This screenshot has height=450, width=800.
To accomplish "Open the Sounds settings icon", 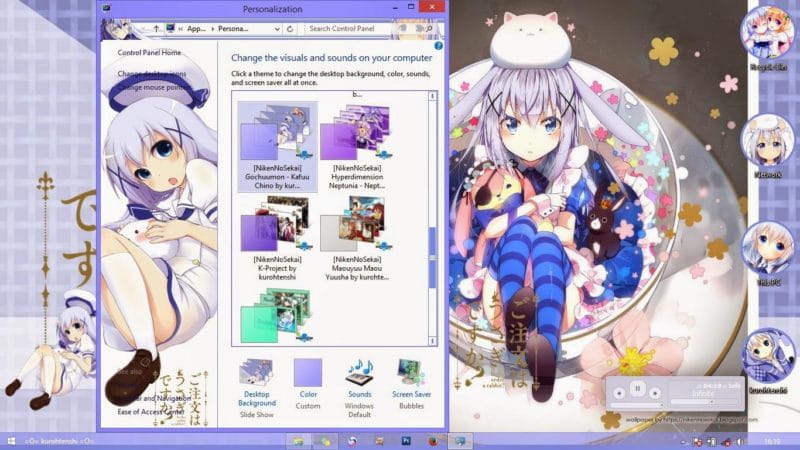I will pyautogui.click(x=359, y=375).
